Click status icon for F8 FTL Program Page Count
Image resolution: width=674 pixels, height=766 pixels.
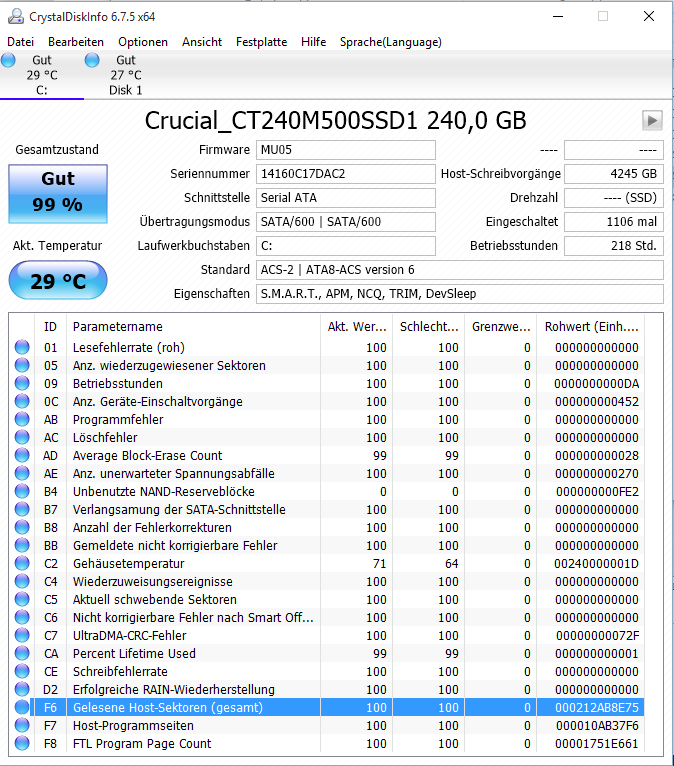click(22, 744)
